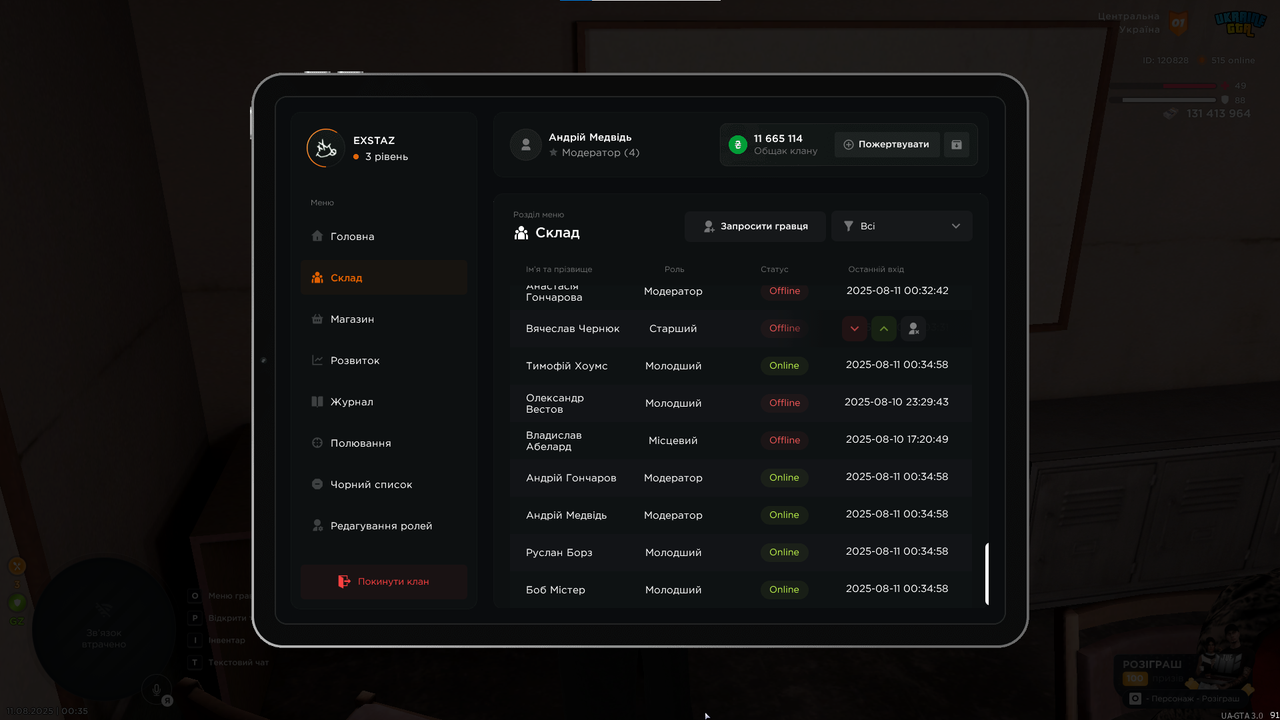Click the Інвентар hotkey hint in HUD
The image size is (1280, 720).
click(226, 640)
